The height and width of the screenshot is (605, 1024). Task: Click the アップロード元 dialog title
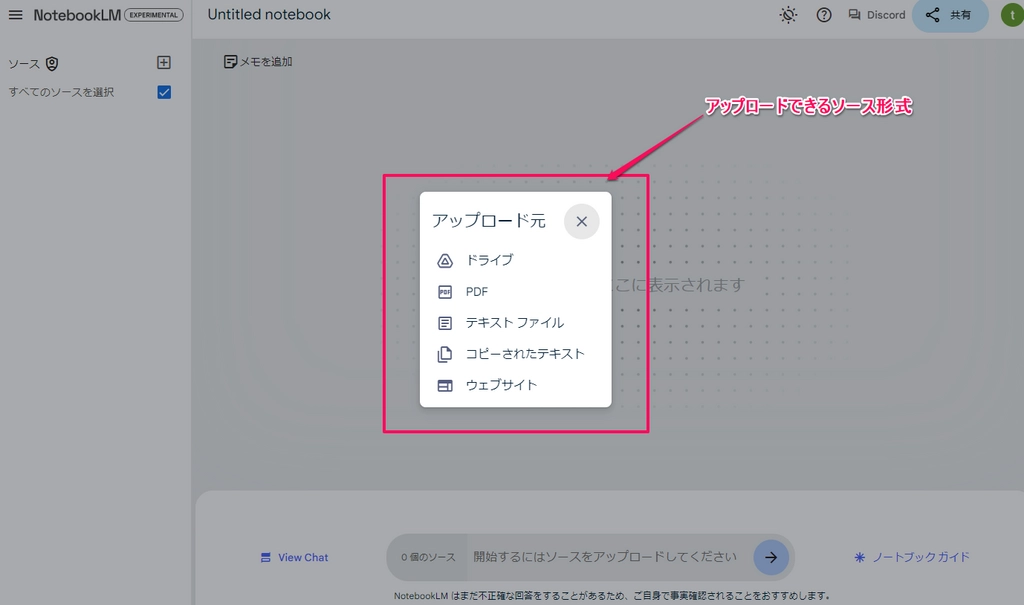click(488, 221)
